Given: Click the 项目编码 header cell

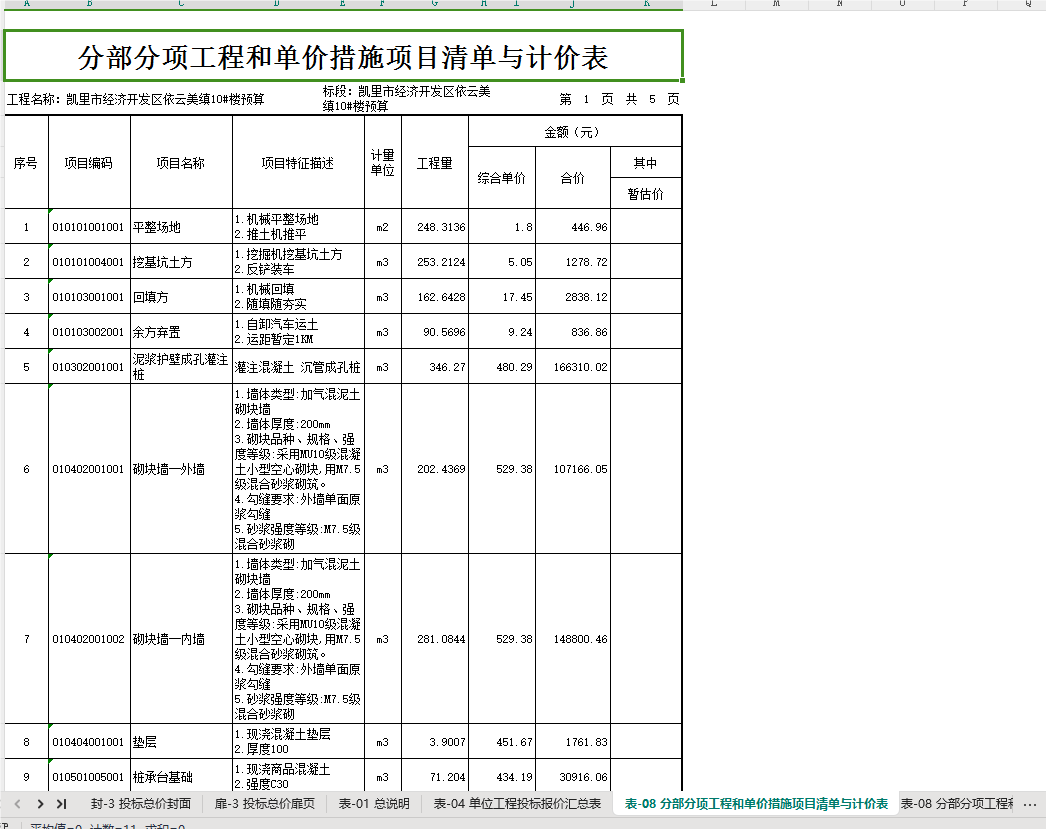Looking at the screenshot, I should 89,163.
